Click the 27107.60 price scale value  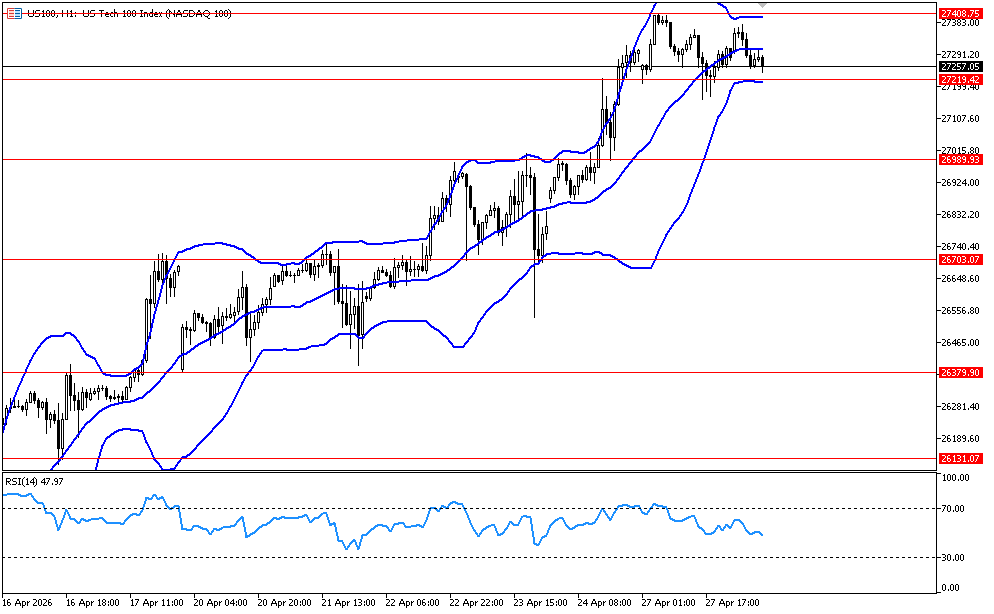click(960, 119)
